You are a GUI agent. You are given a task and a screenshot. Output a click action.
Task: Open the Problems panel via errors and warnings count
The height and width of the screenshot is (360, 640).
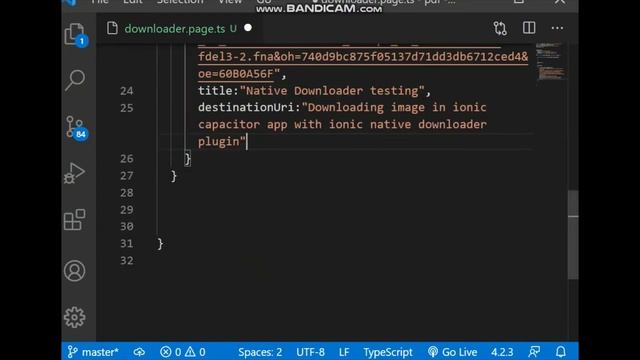[183, 352]
